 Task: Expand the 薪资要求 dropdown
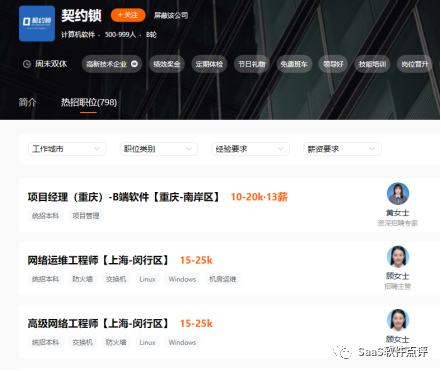click(342, 149)
